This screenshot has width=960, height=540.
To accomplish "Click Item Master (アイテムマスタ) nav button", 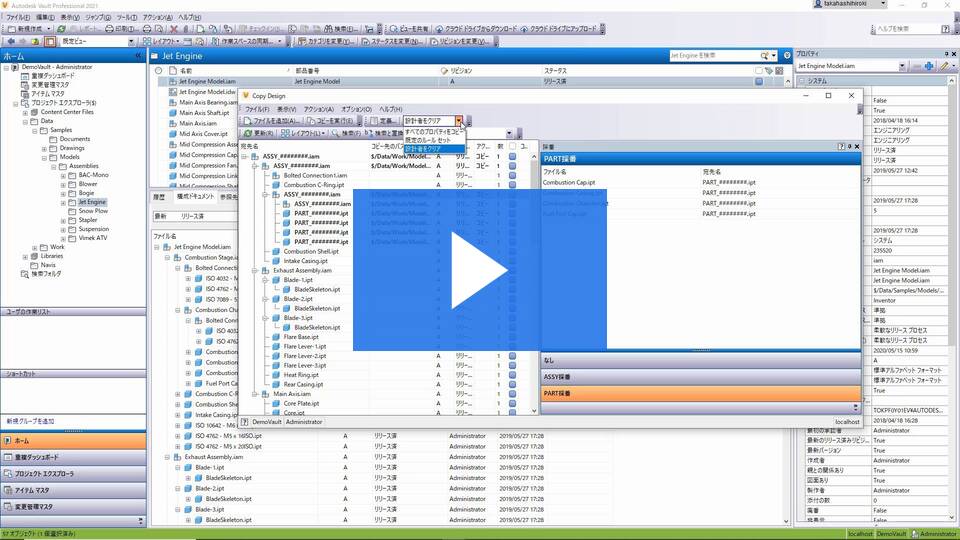I will 73,490.
